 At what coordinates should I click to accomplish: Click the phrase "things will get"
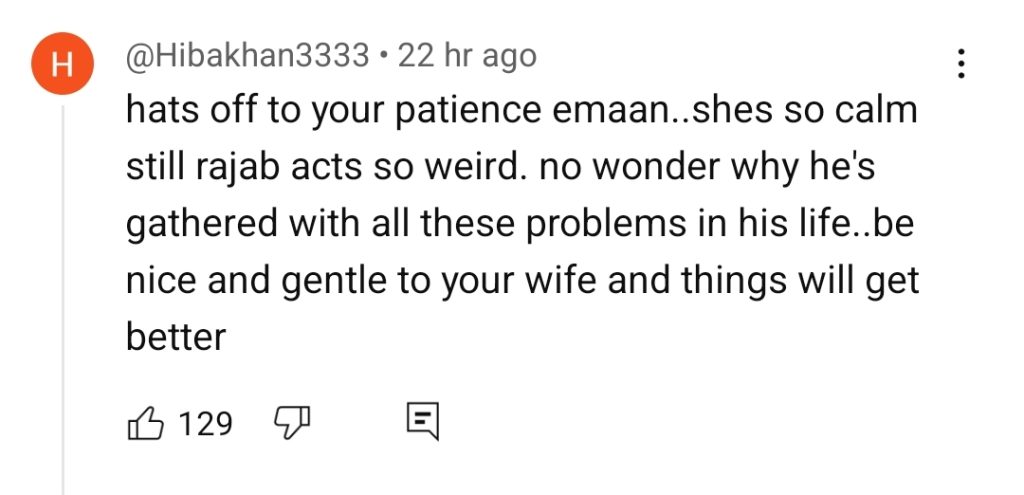coord(800,282)
